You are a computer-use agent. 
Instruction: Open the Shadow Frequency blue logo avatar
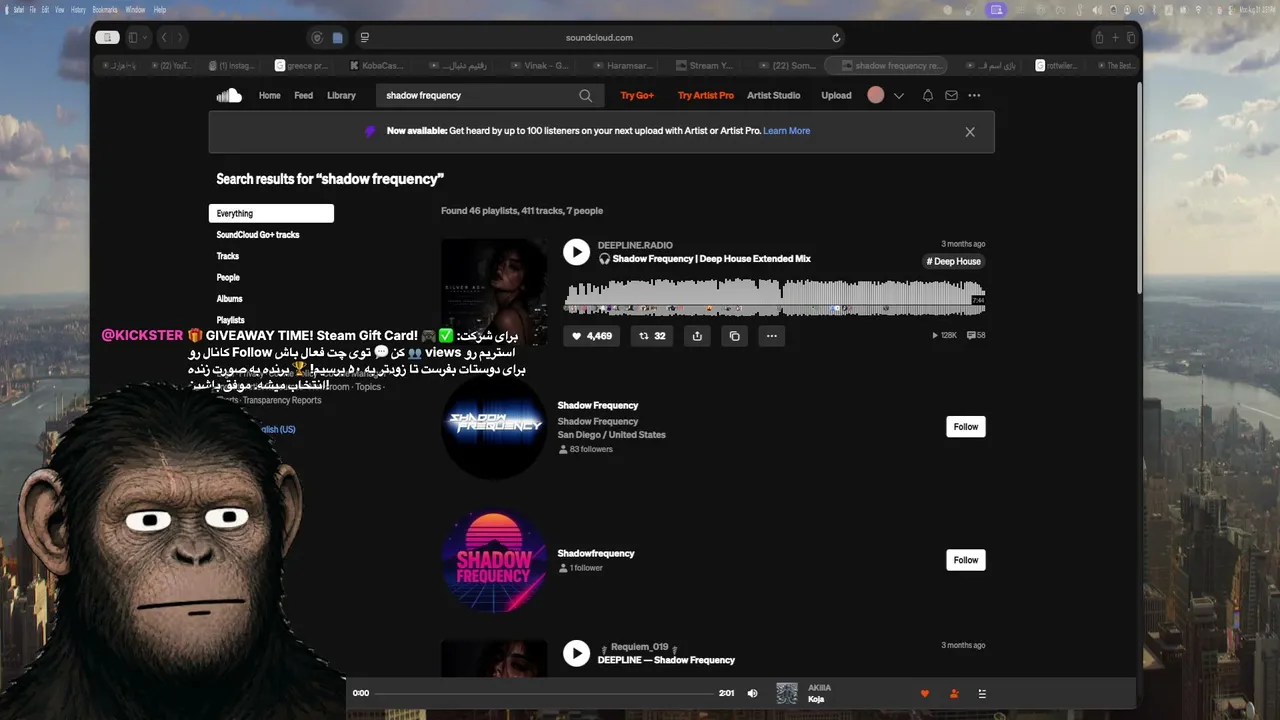[494, 426]
